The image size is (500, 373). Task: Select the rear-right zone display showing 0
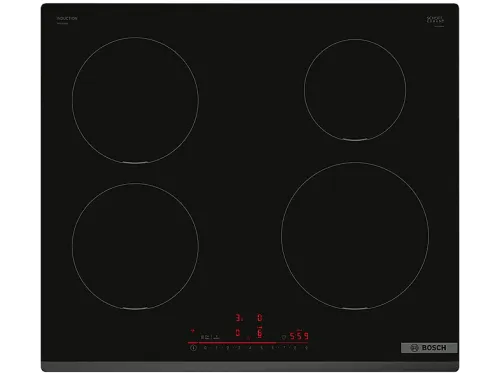[x=260, y=318]
